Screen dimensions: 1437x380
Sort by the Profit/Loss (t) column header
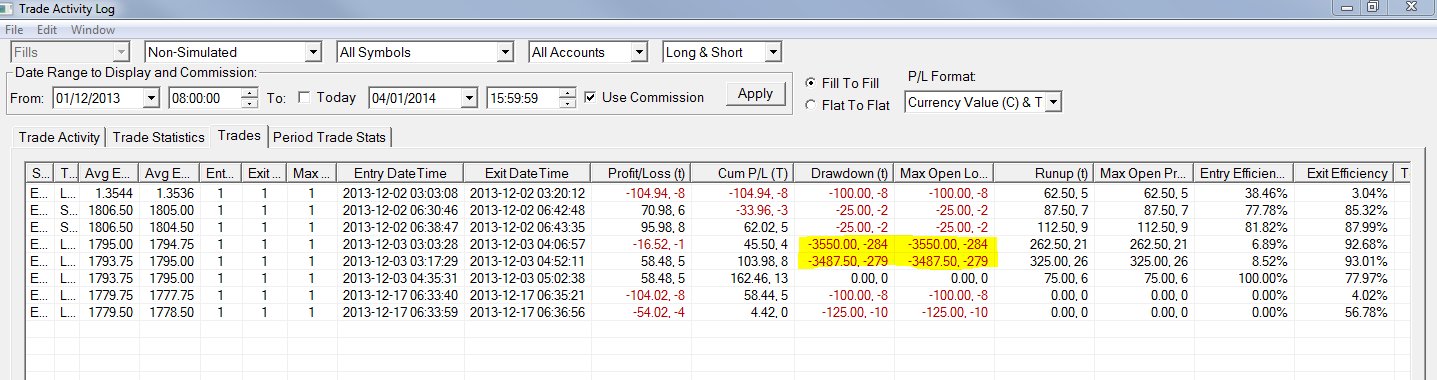click(640, 173)
